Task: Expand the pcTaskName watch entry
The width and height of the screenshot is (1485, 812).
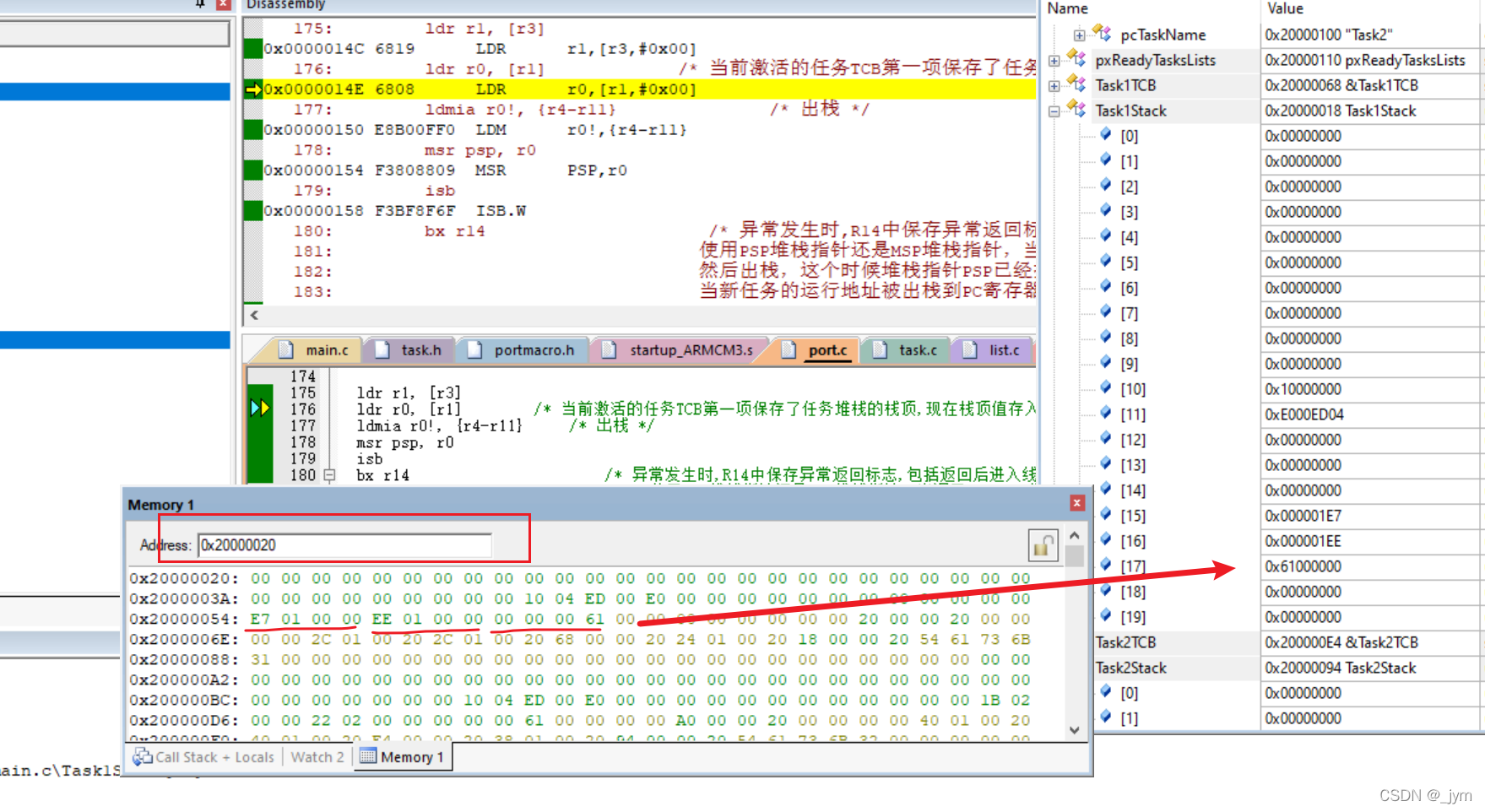Action: click(1079, 35)
